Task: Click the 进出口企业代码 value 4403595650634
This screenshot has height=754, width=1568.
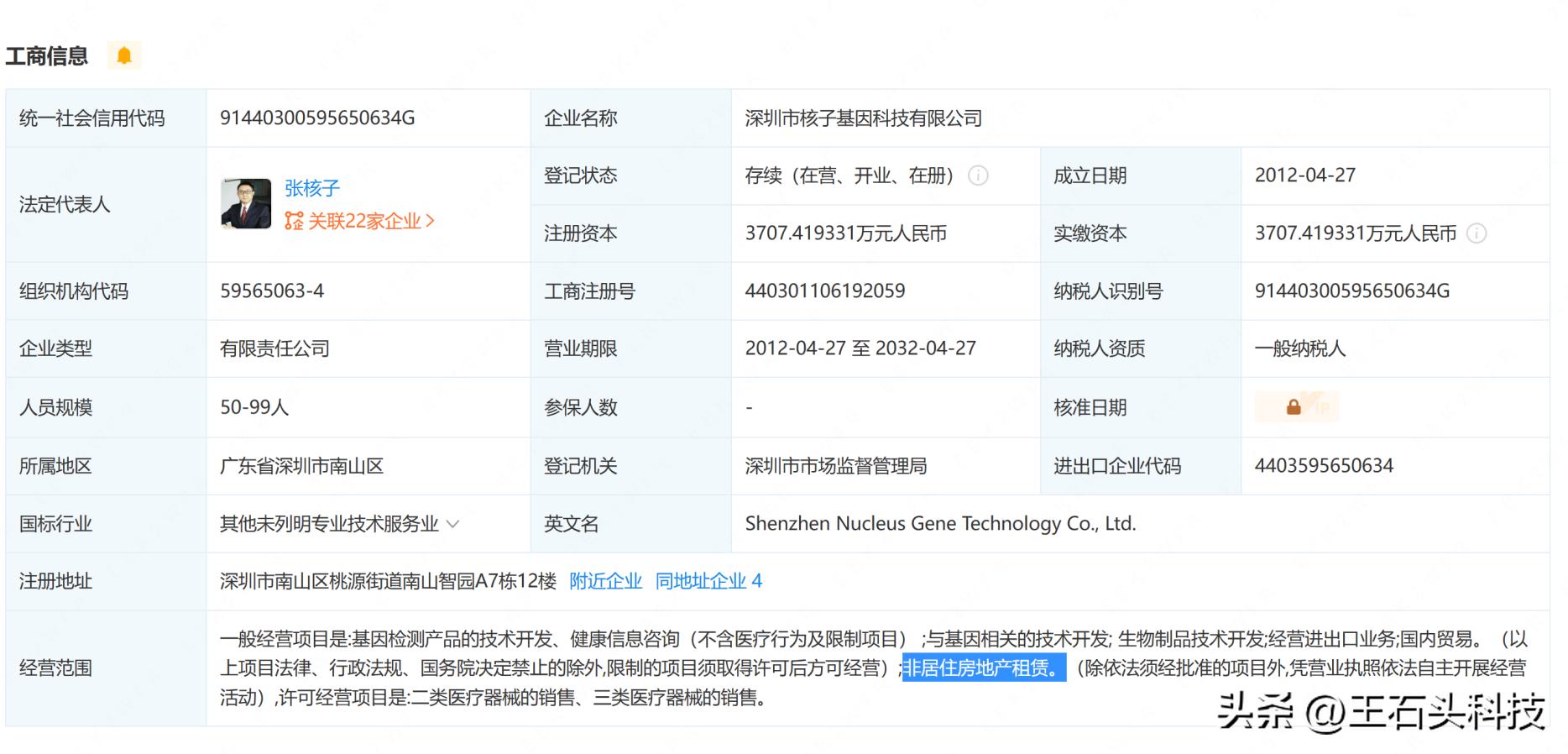Action: coord(1324,466)
